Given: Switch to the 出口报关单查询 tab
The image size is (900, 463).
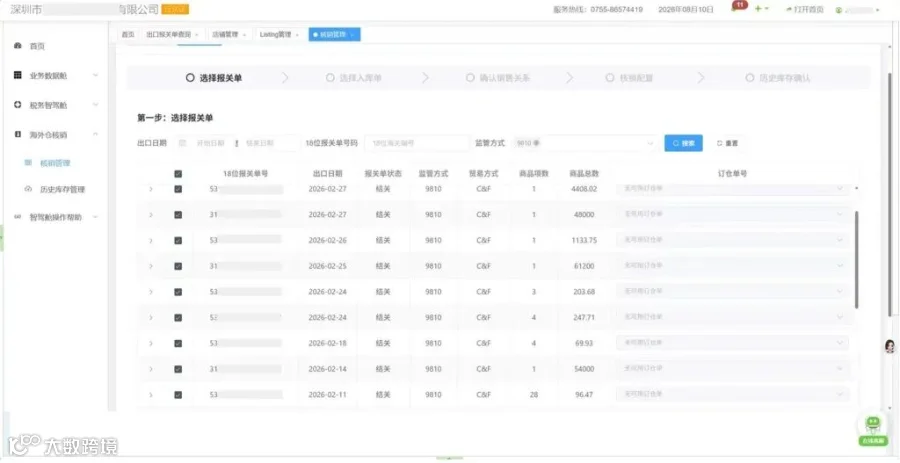Looking at the screenshot, I should pos(172,35).
